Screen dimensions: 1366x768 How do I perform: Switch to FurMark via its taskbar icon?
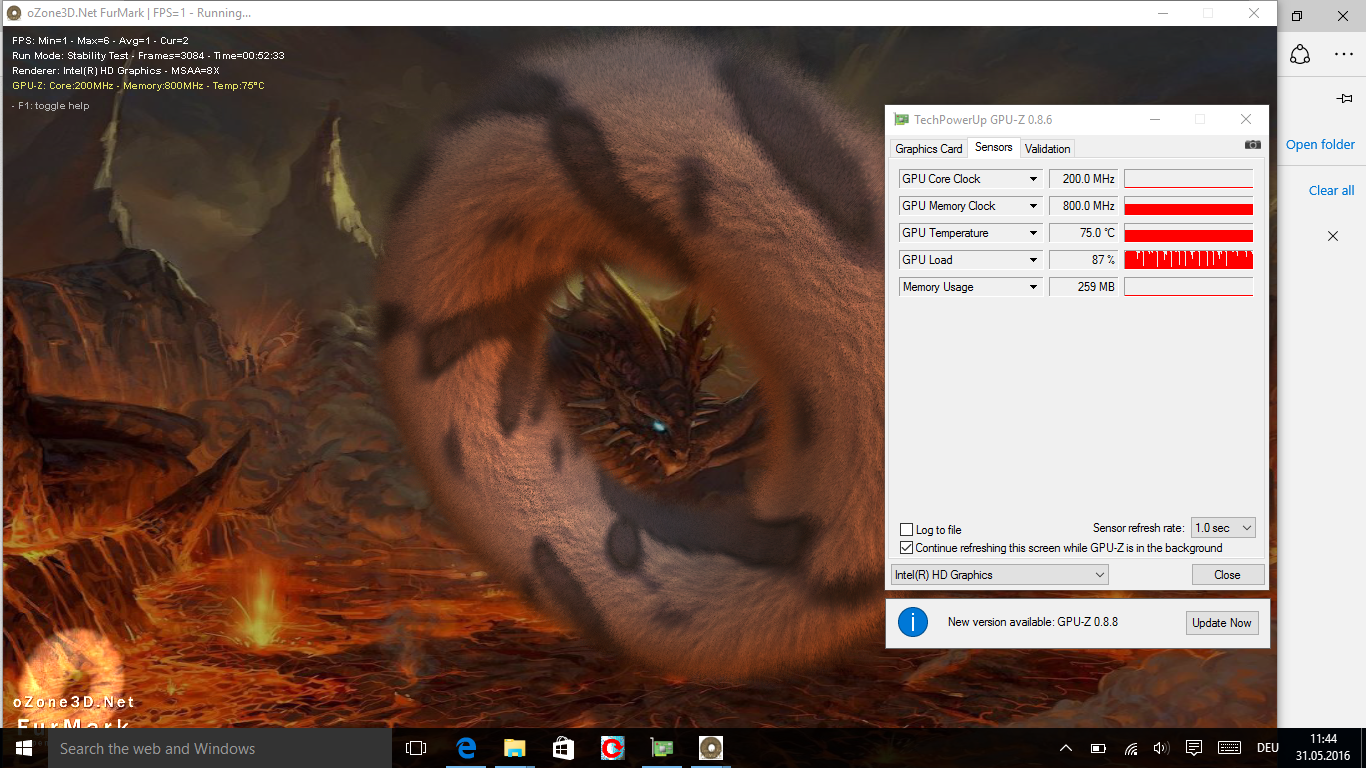point(710,748)
